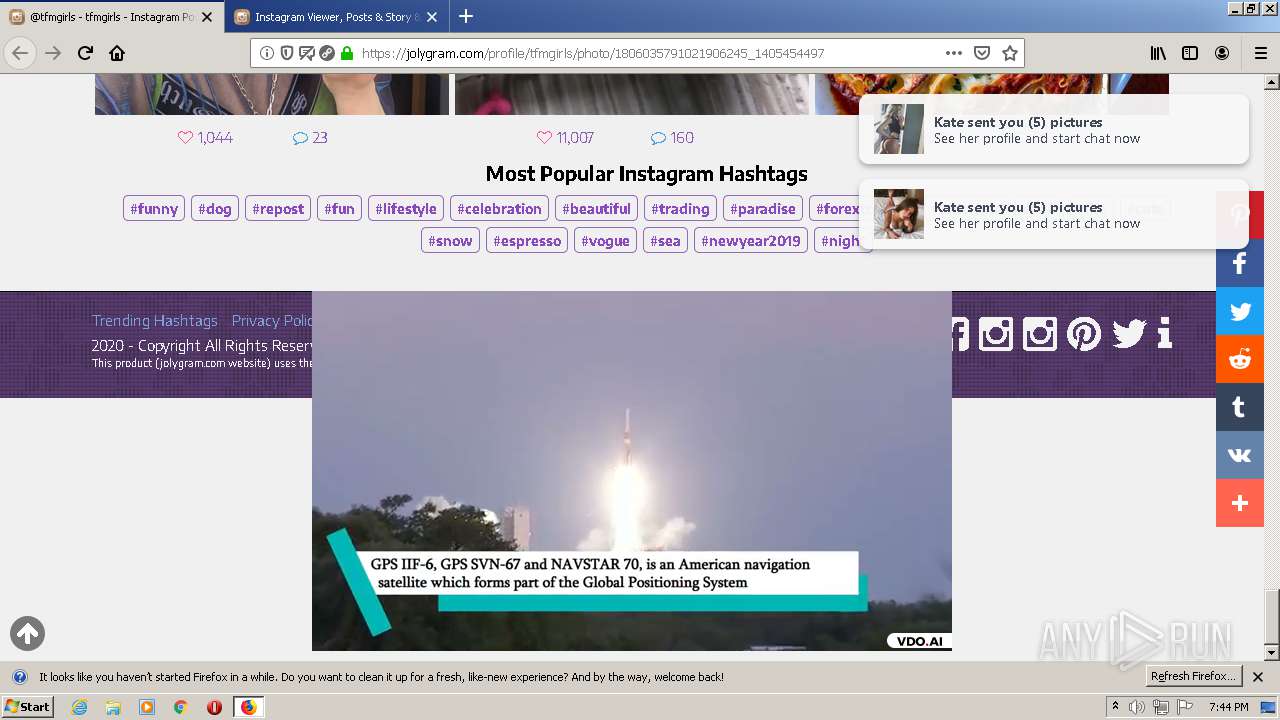Click the rocket launch video ad
The width and height of the screenshot is (1280, 720).
[x=632, y=471]
